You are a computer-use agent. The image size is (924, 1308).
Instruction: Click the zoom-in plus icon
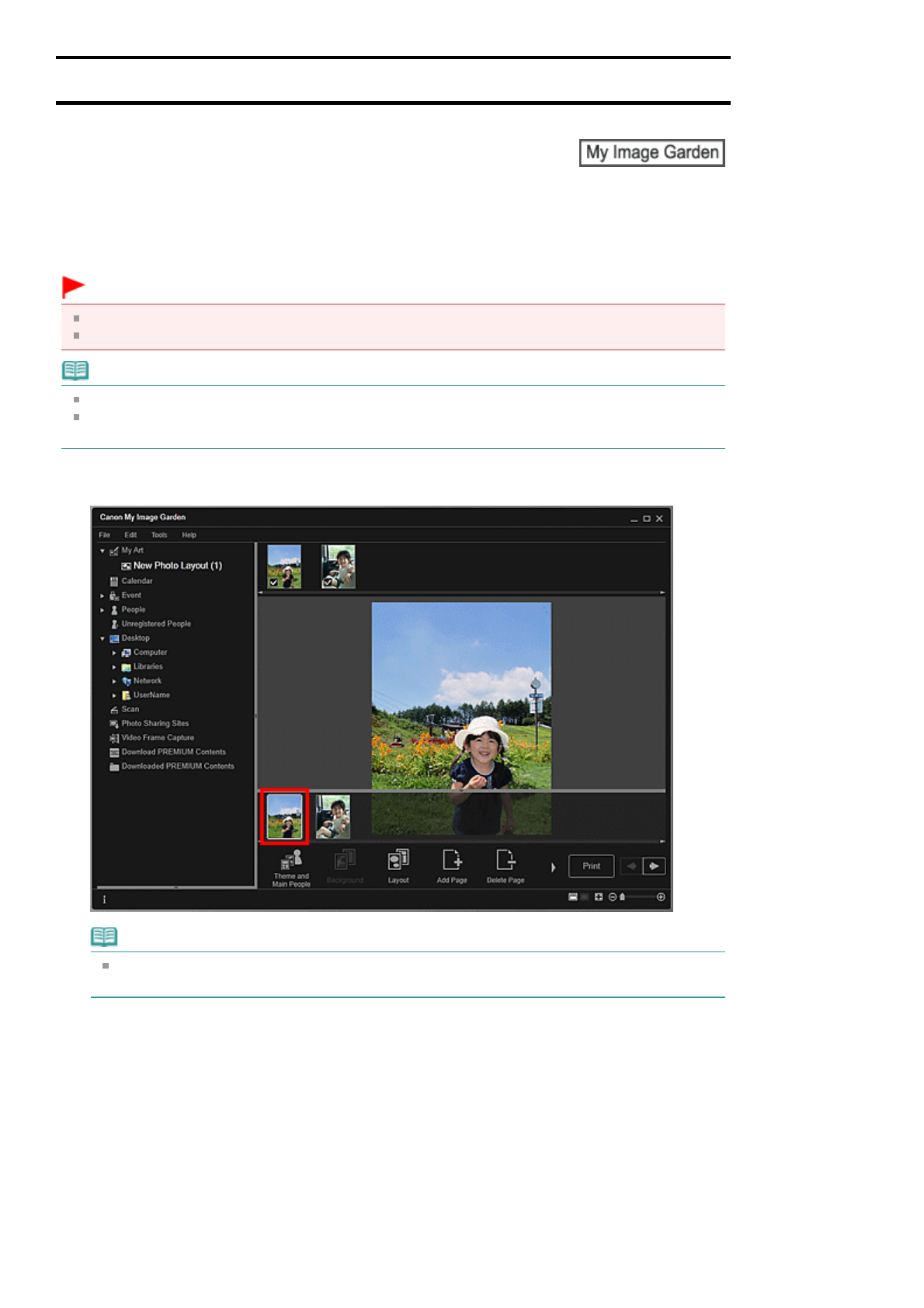click(x=661, y=897)
